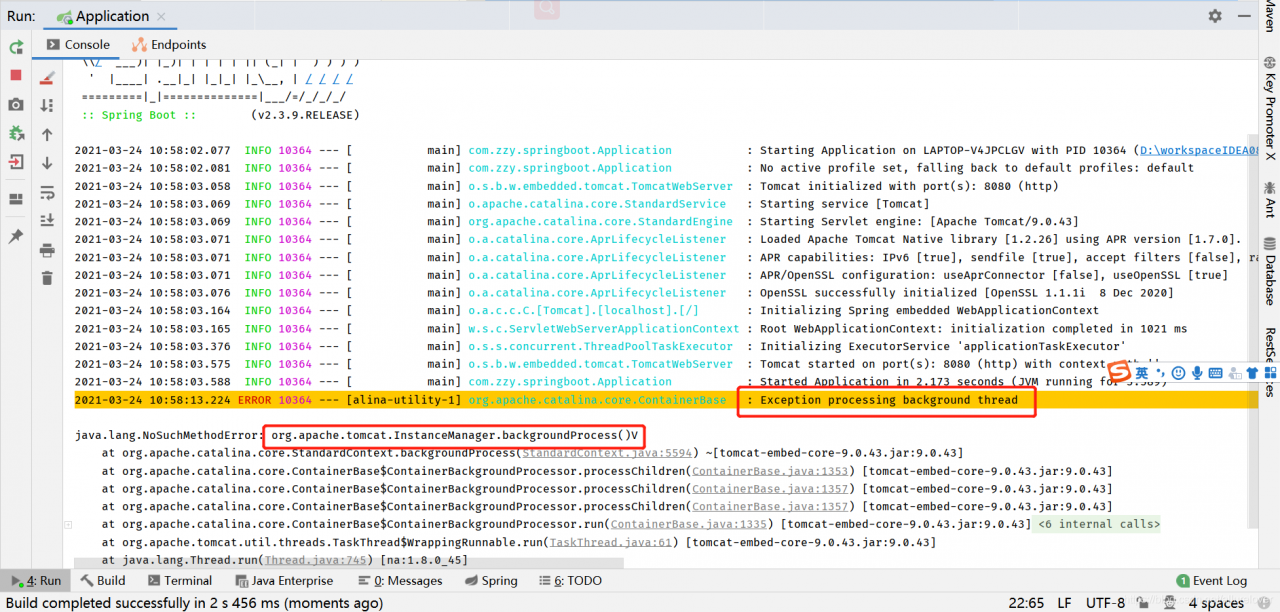Click the Exit icon with the red arrow
The width and height of the screenshot is (1280, 612).
pos(16,162)
